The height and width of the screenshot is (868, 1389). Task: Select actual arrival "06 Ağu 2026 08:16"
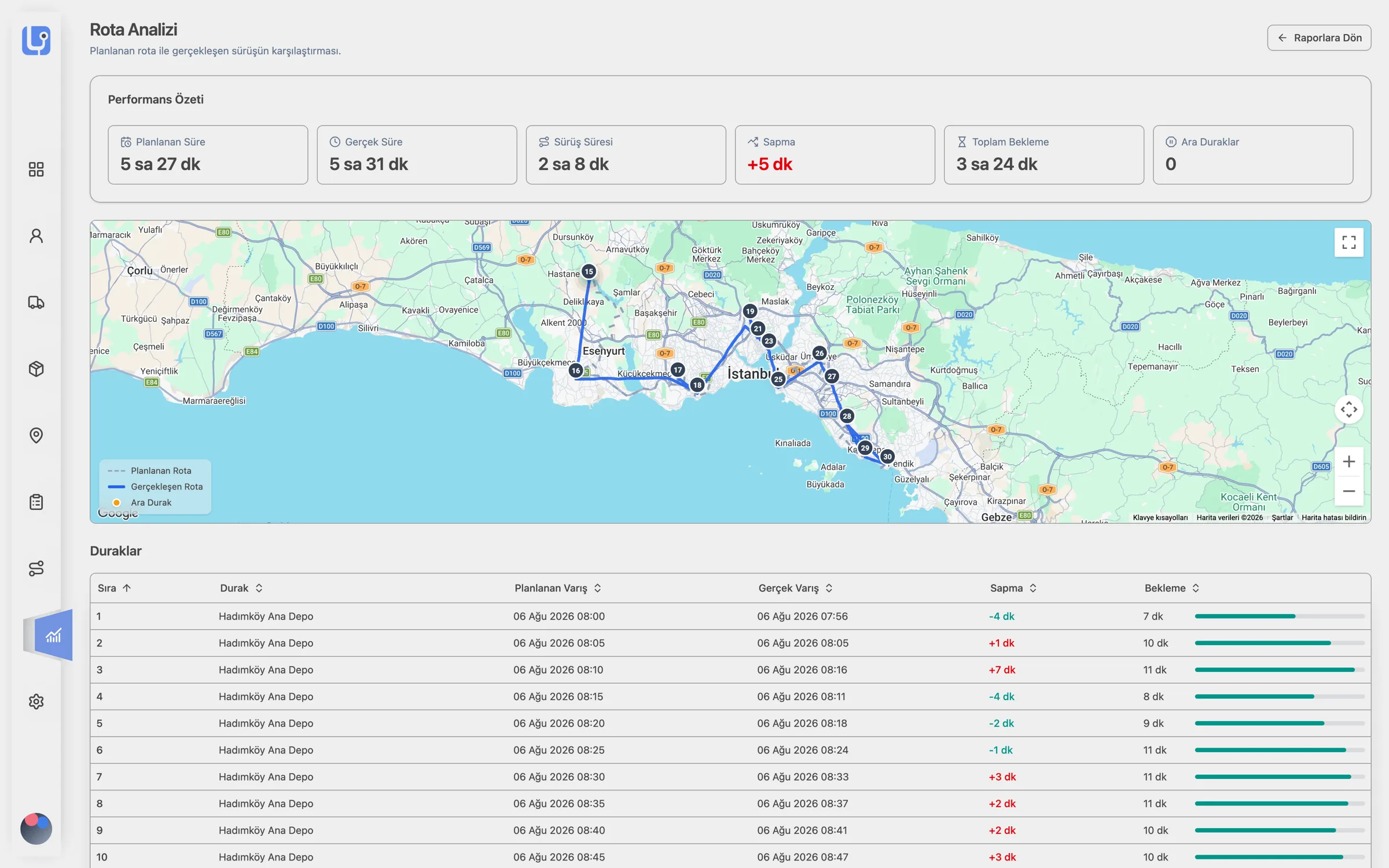(x=802, y=670)
